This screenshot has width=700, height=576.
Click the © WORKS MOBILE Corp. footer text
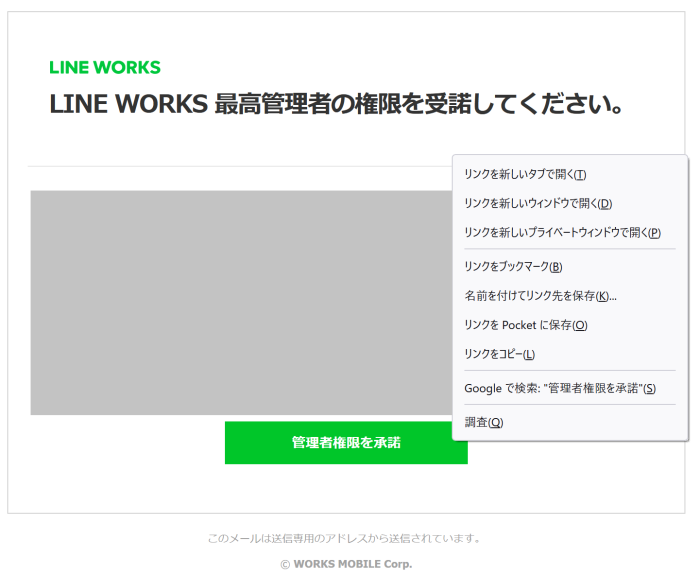coord(346,564)
